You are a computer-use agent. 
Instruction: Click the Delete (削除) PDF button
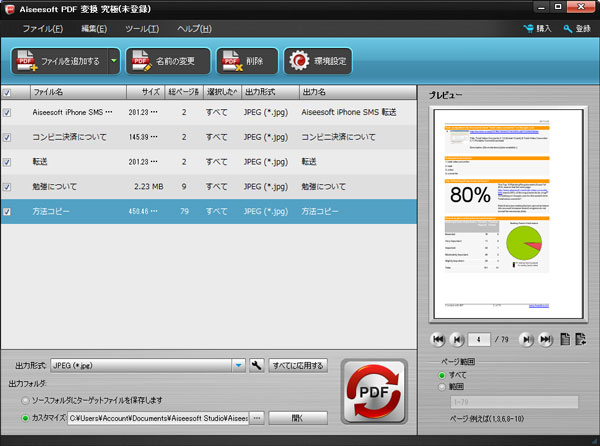[247, 61]
